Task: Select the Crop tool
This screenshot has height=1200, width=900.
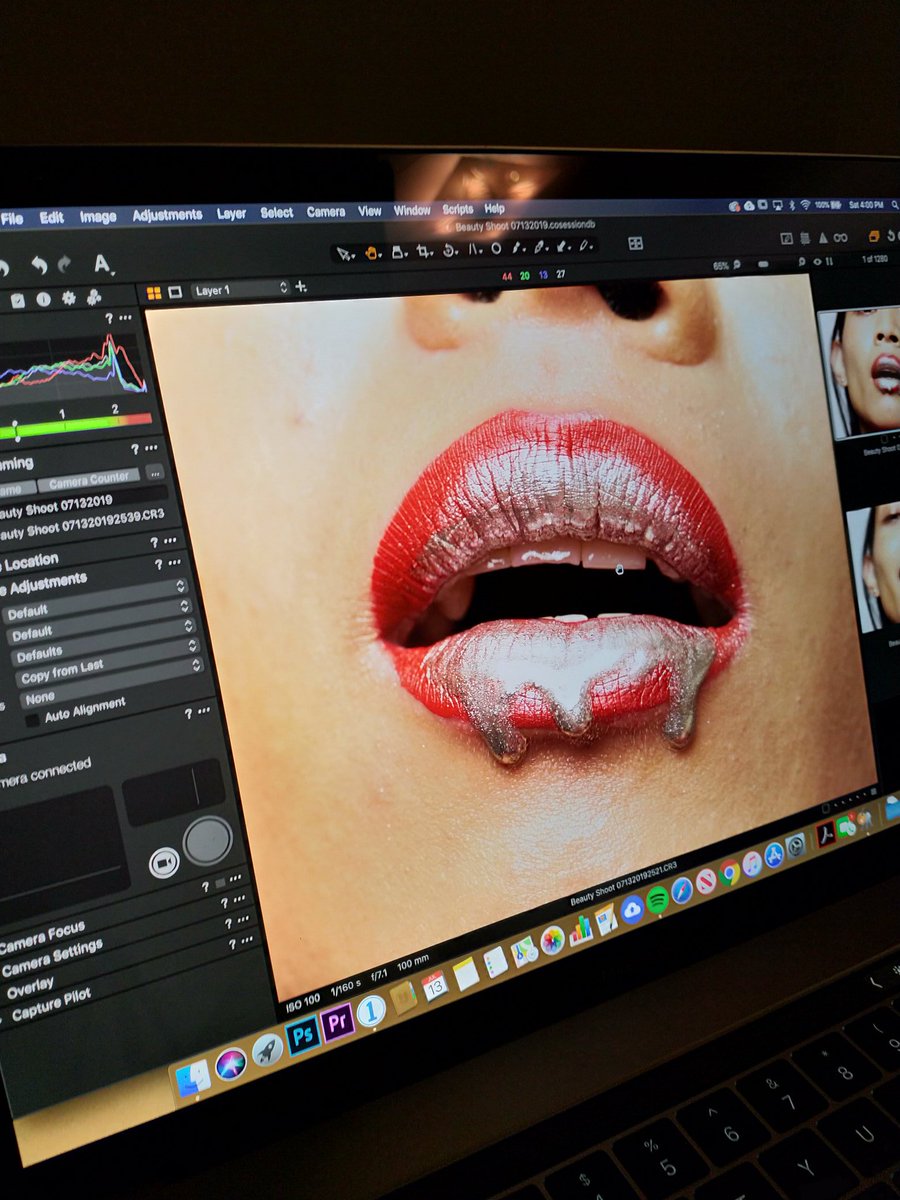Action: (425, 251)
